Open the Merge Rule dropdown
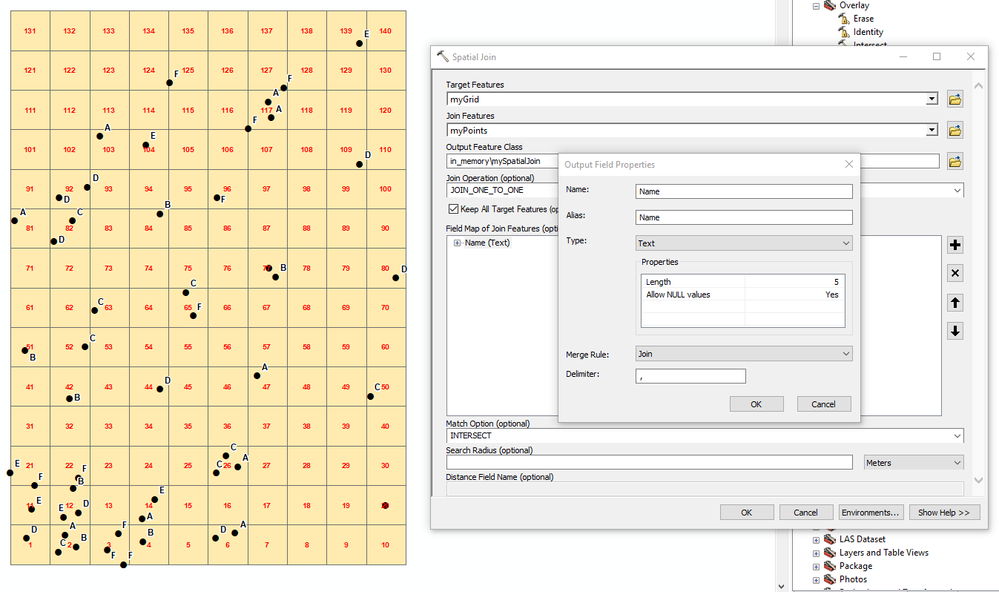This screenshot has width=999, height=592. [x=744, y=354]
